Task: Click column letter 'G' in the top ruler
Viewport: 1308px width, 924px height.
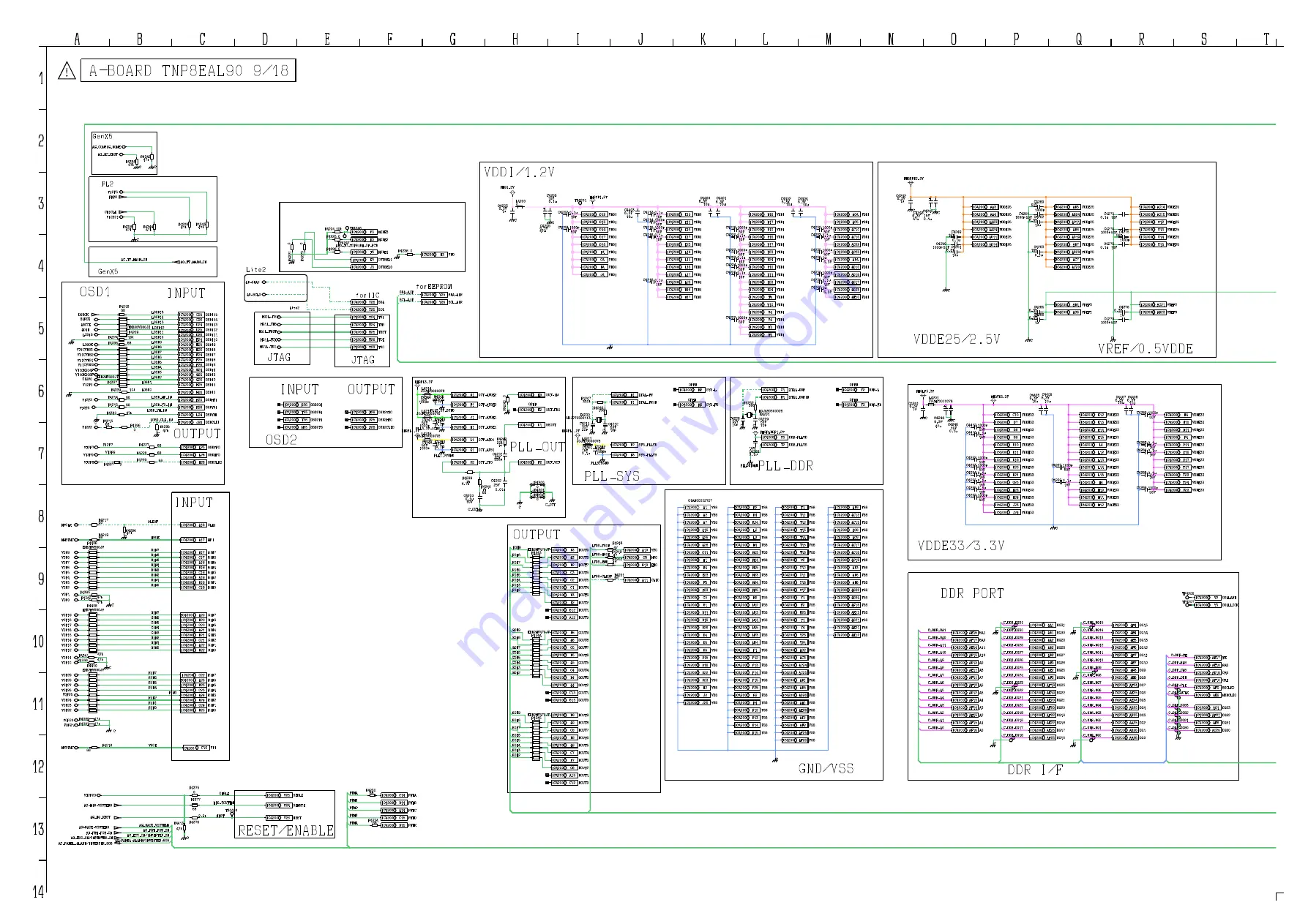Action: tap(452, 40)
